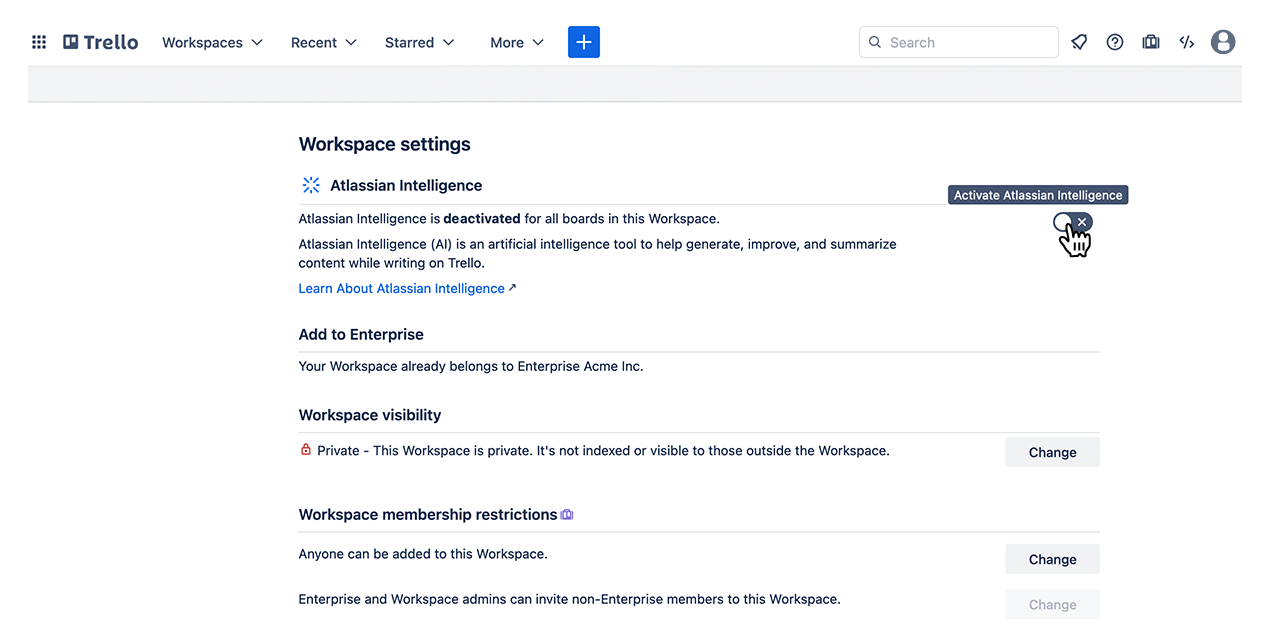Click briefcase icon beside membership restrictions heading
The height and width of the screenshot is (626, 1273).
point(567,514)
